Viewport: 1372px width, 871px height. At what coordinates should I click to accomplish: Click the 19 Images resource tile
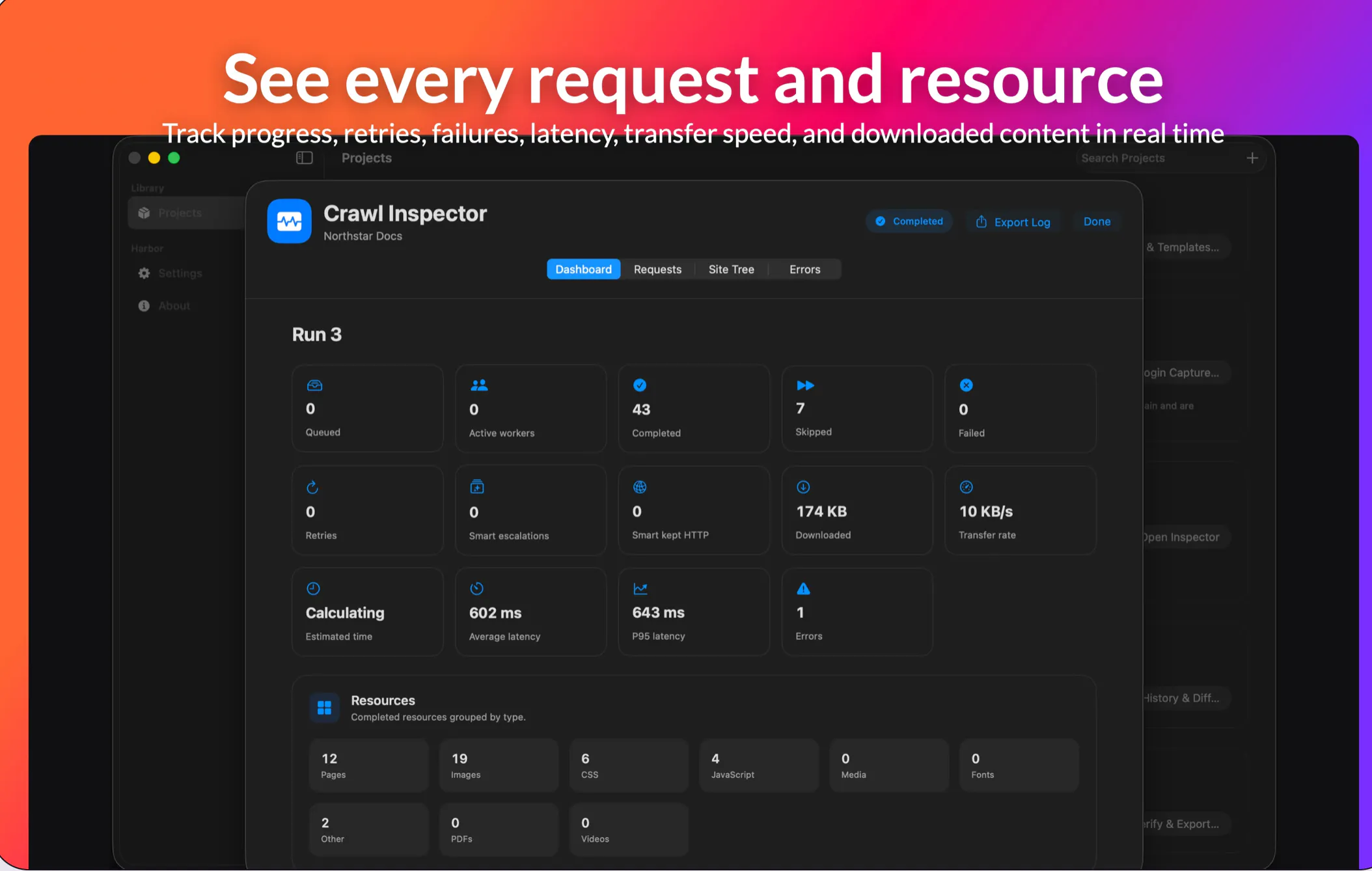click(499, 766)
